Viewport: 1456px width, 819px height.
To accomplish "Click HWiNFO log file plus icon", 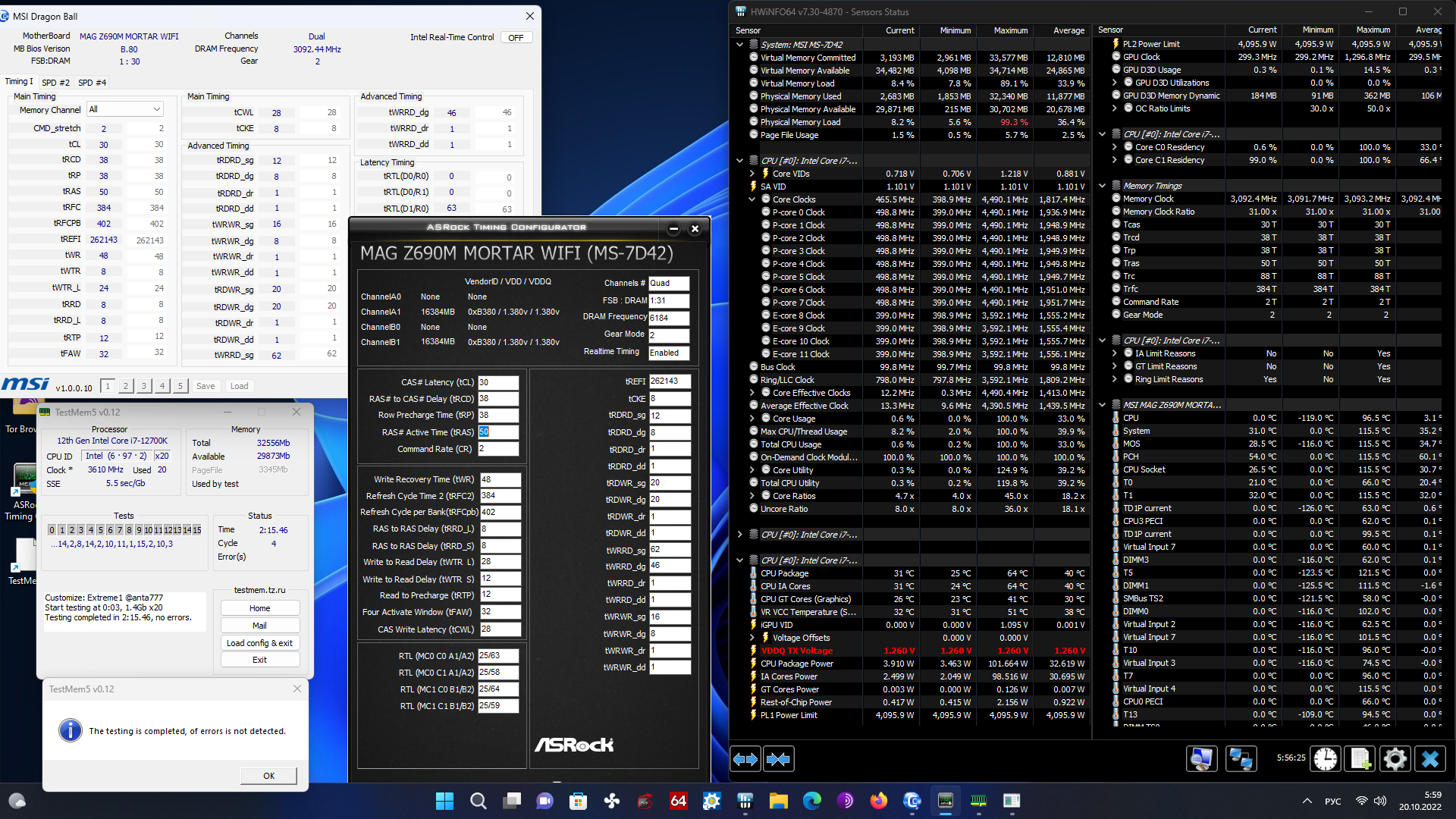I will click(1360, 759).
